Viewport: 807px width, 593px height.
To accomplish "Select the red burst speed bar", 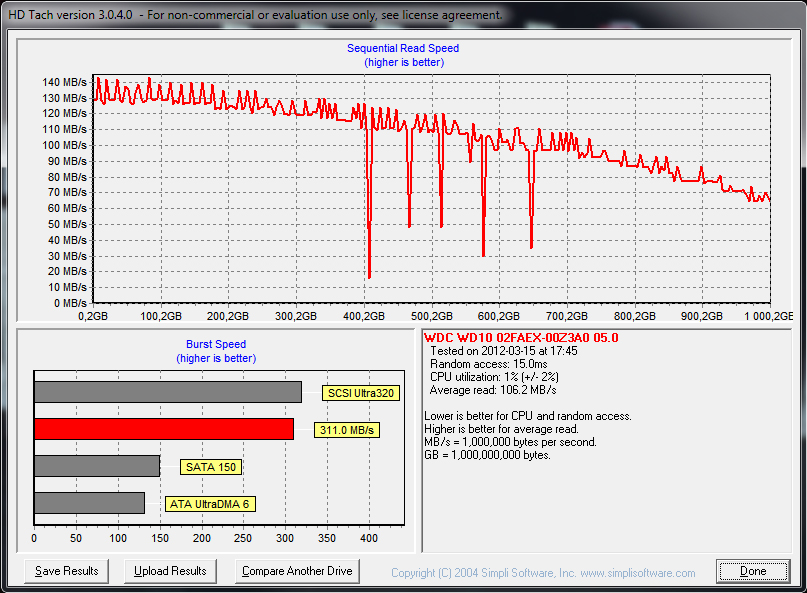I will point(164,429).
